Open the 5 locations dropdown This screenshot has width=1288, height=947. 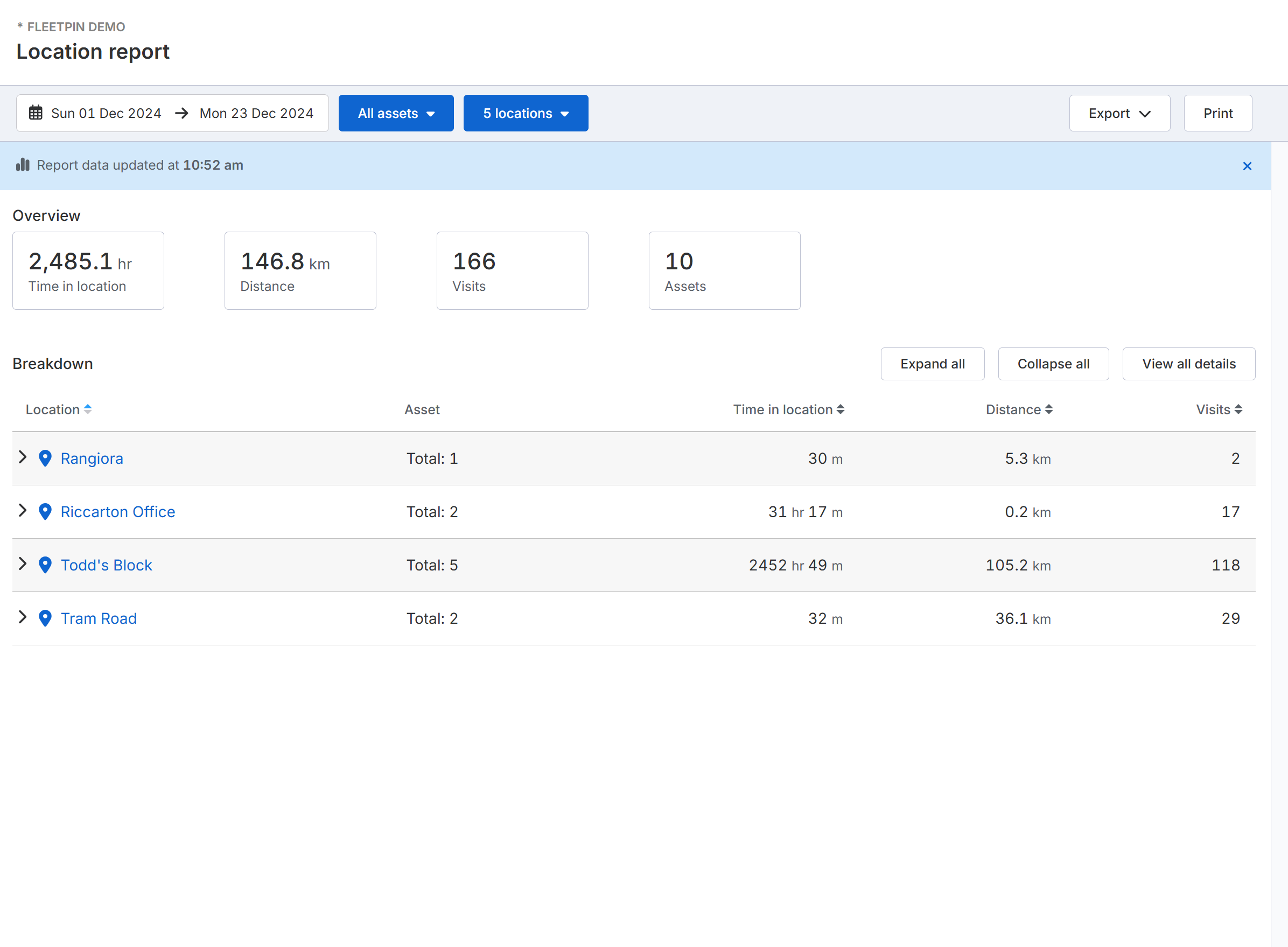pyautogui.click(x=526, y=113)
